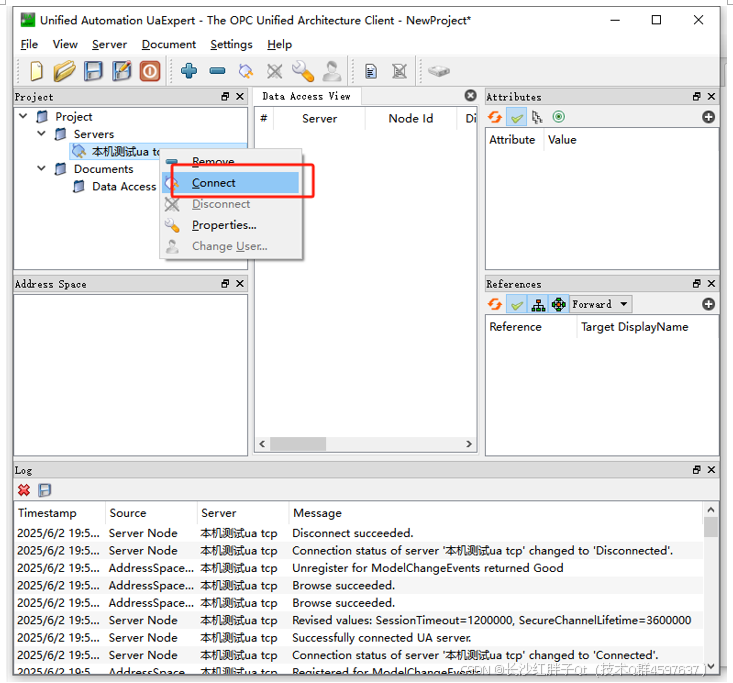This screenshot has height=683, width=733.
Task: Sort log by Timestamp column header
Action: click(59, 513)
